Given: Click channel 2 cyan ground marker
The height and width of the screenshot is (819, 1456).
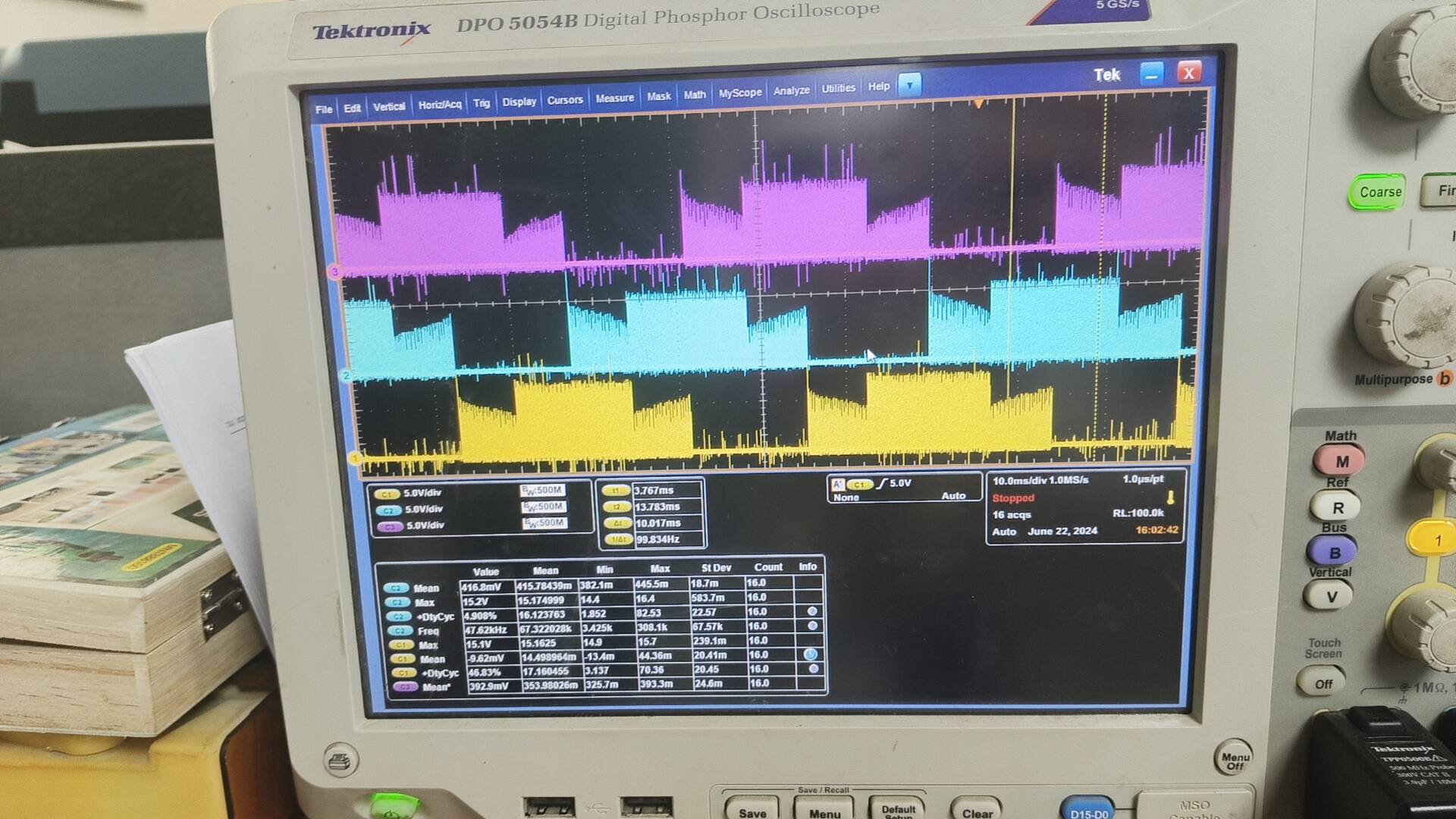Looking at the screenshot, I should tap(346, 375).
